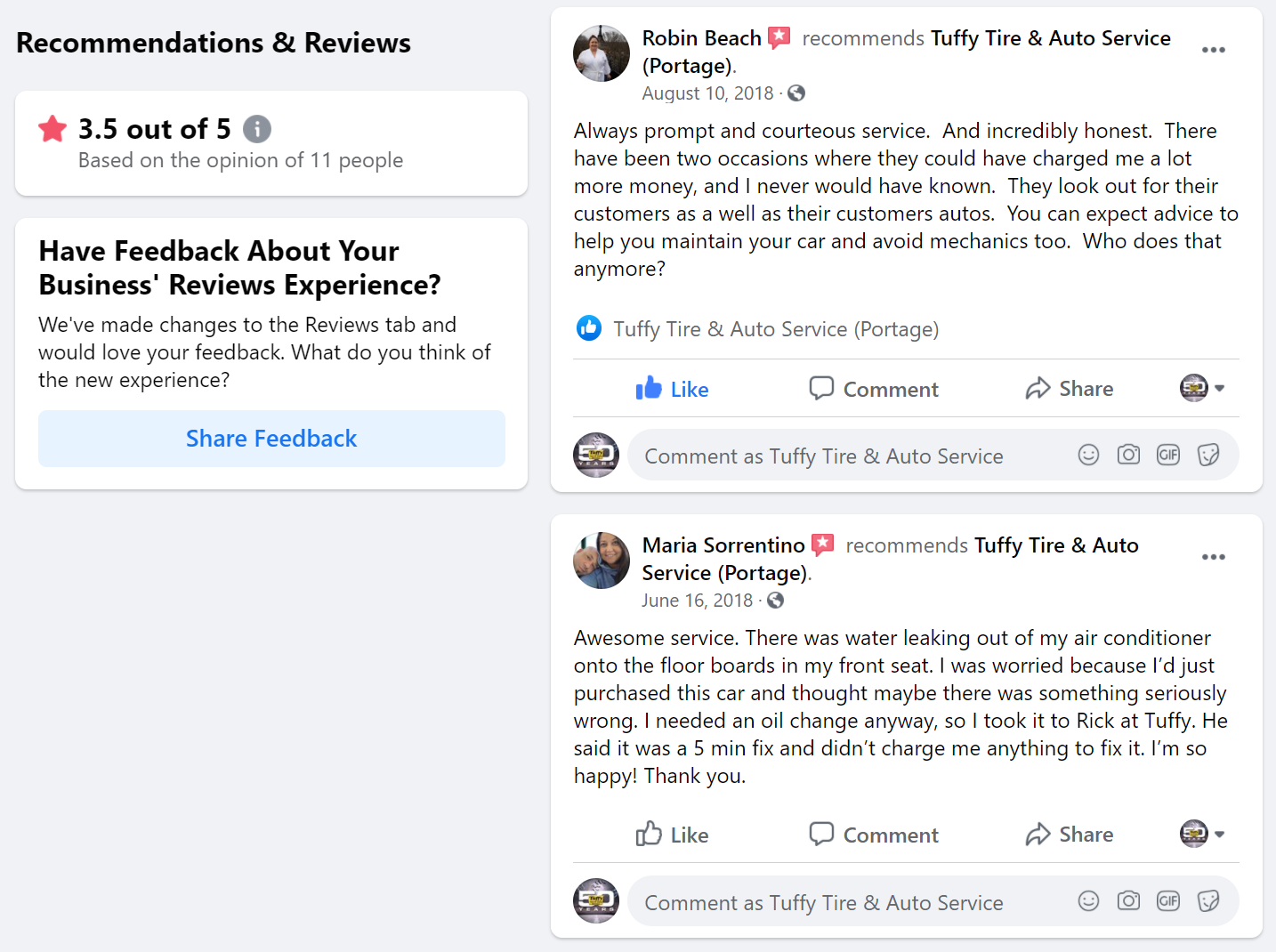The width and height of the screenshot is (1276, 952).
Task: Comment on Maria Sorrentino's review
Action: (x=874, y=835)
